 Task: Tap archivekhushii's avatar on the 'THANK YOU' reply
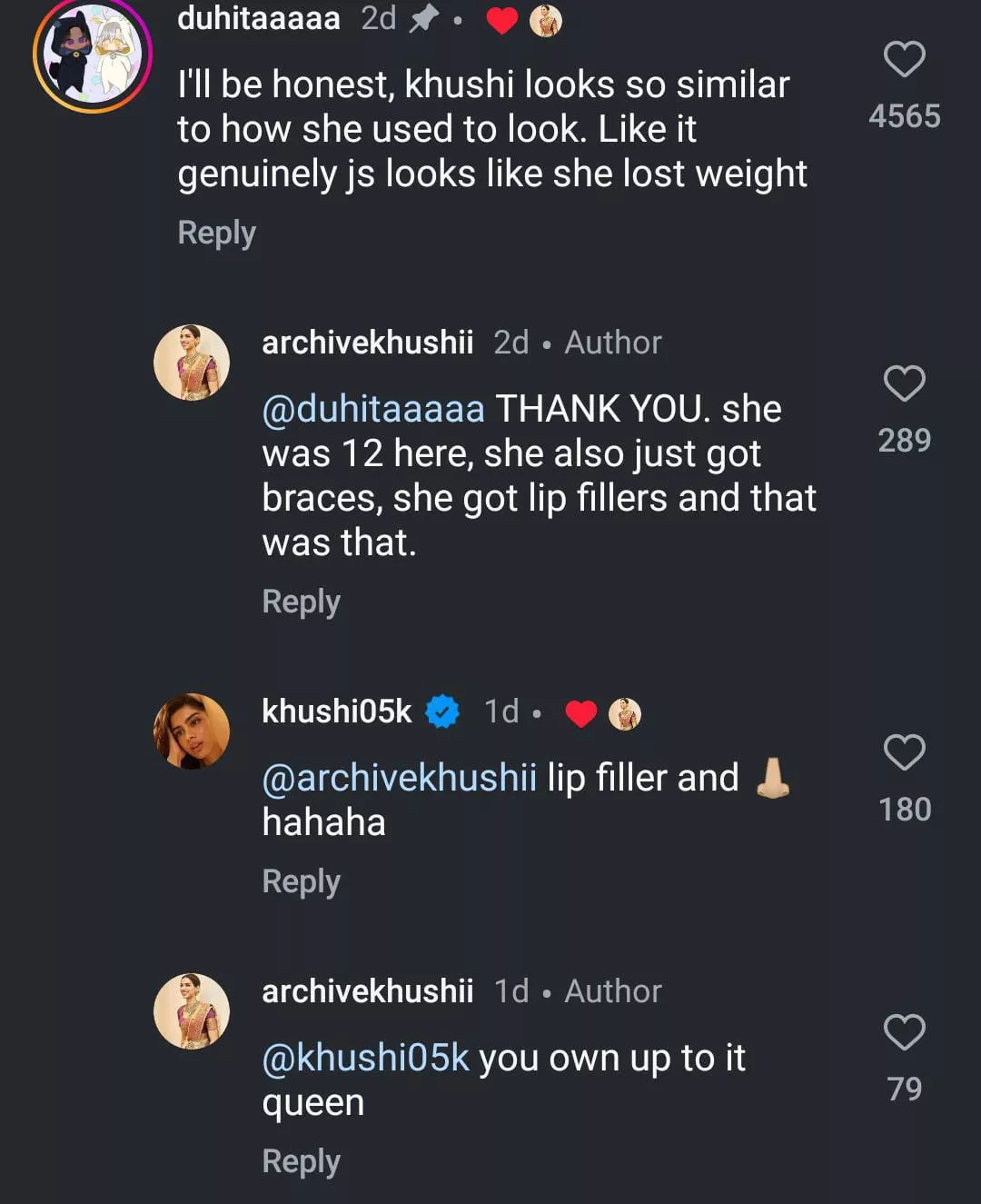(x=192, y=363)
